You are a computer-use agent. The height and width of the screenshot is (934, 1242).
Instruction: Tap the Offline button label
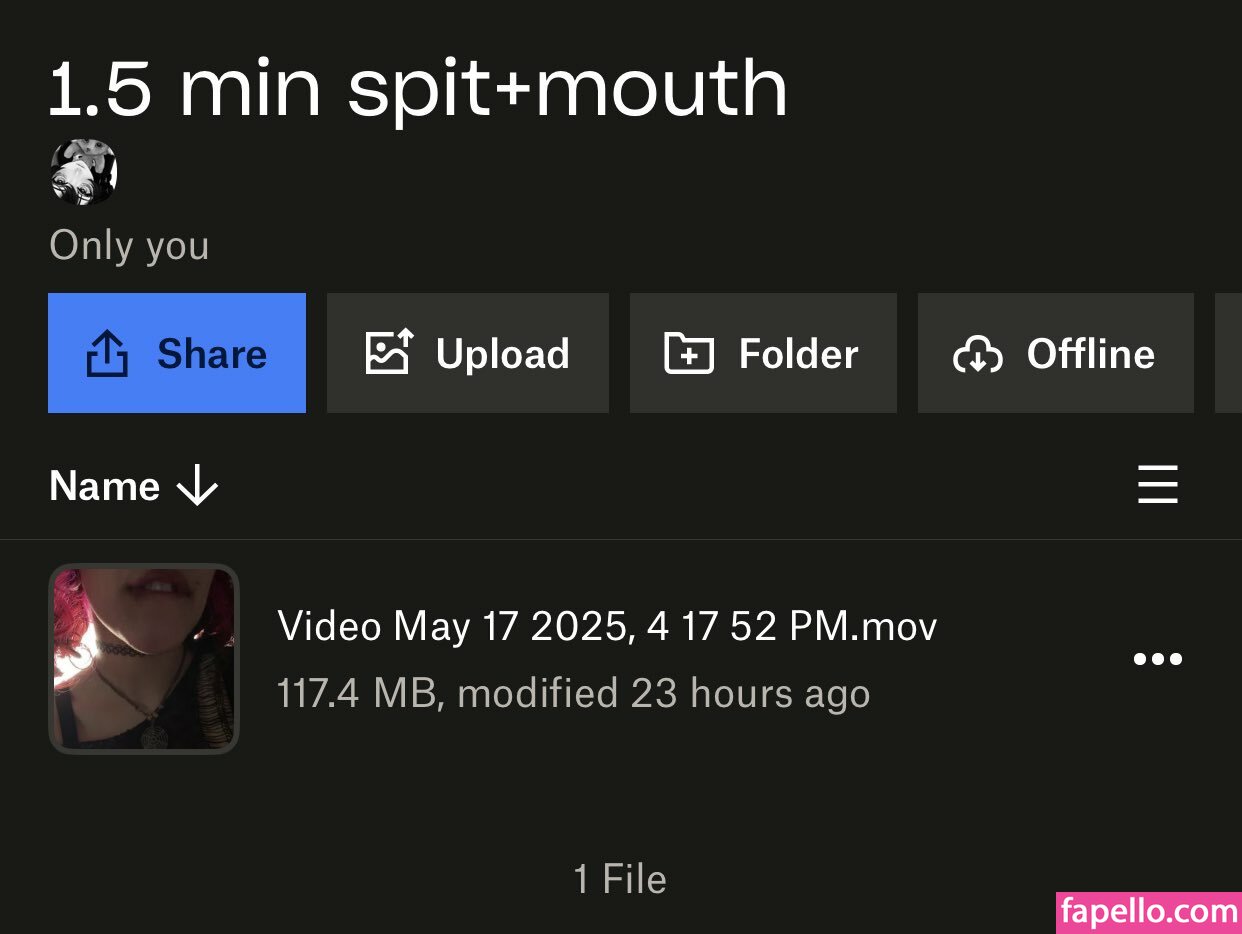pos(1090,354)
